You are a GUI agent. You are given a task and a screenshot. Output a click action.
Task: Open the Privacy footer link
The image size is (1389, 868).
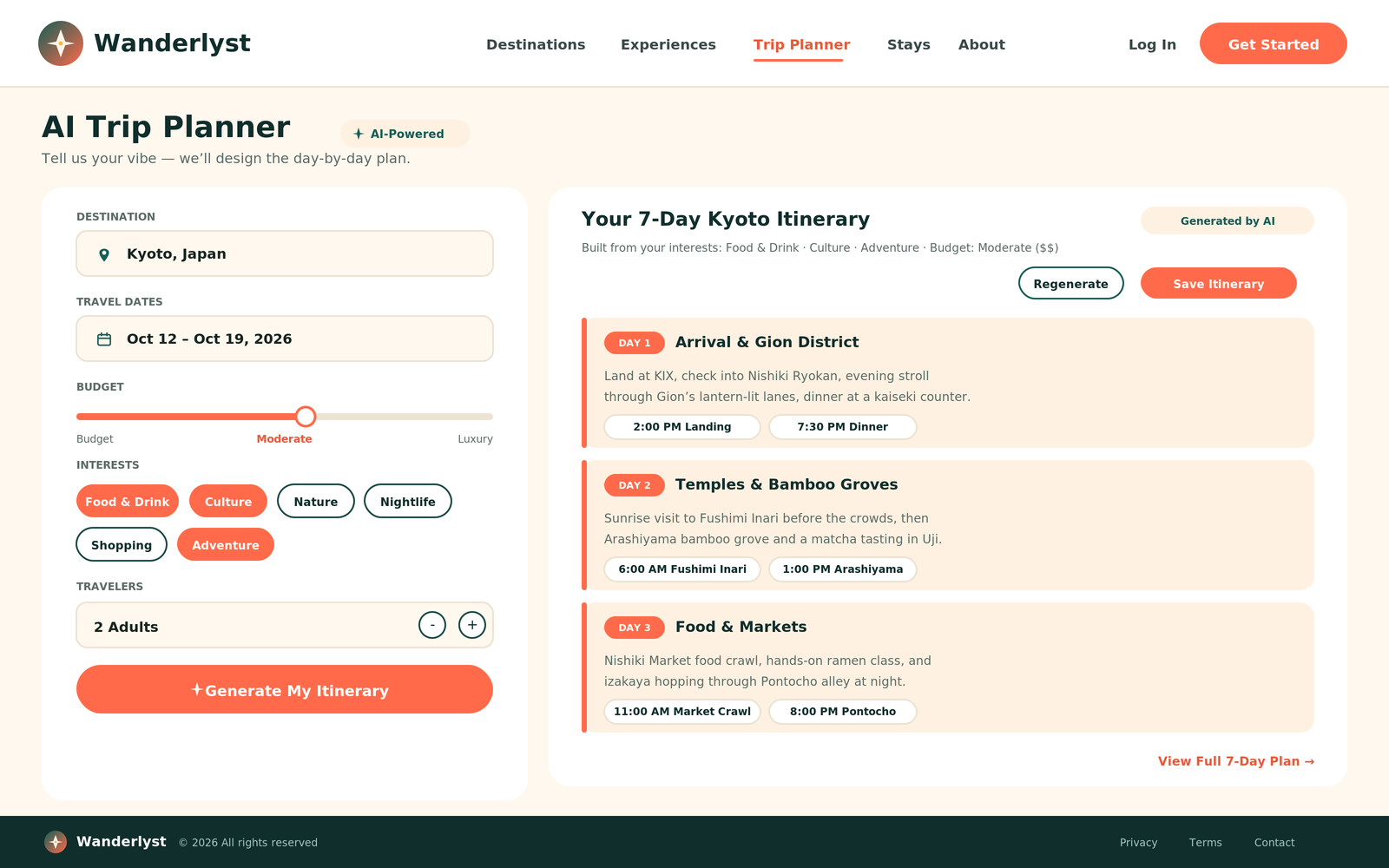tap(1138, 843)
